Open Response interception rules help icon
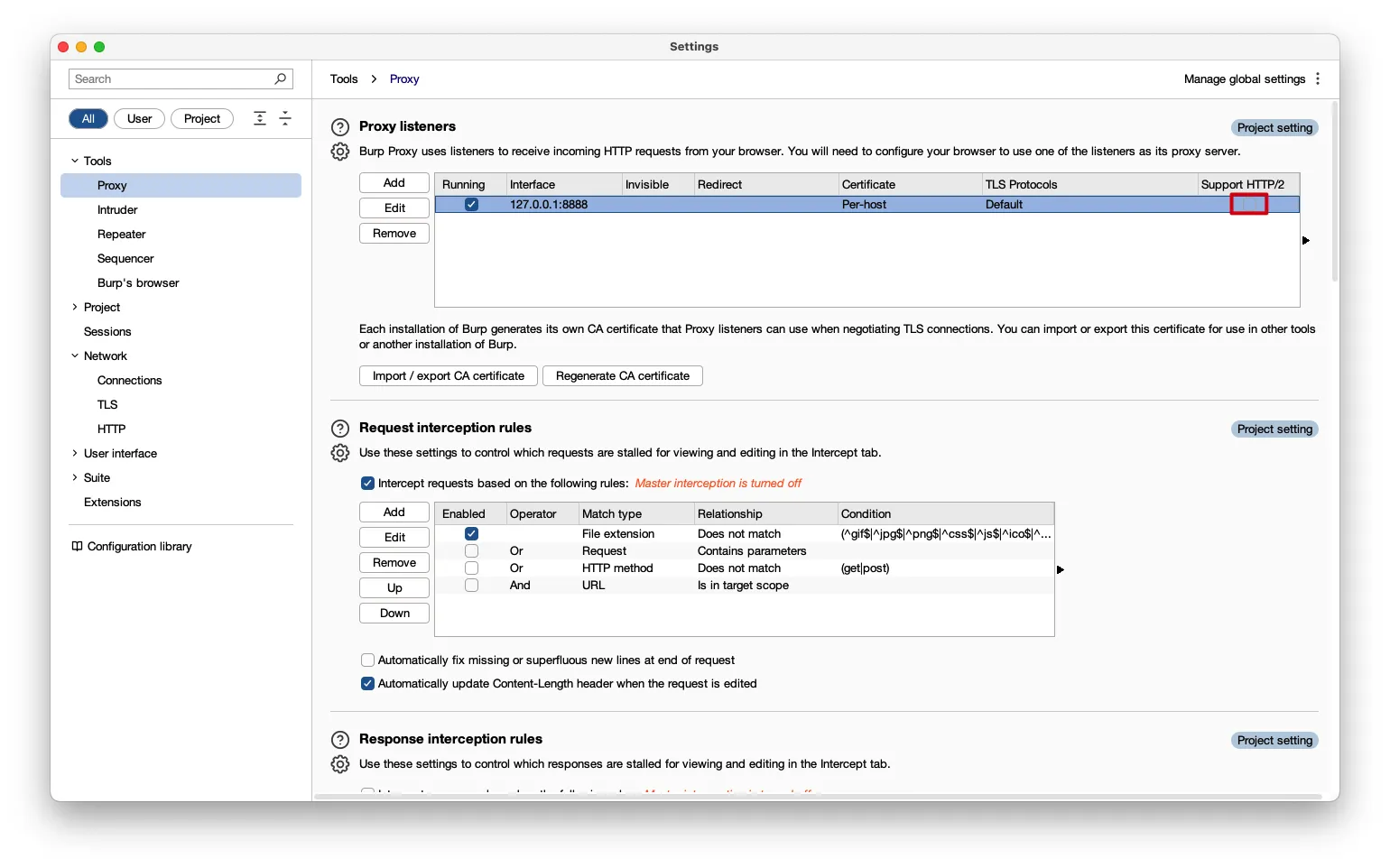This screenshot has height=868, width=1390. (x=340, y=740)
